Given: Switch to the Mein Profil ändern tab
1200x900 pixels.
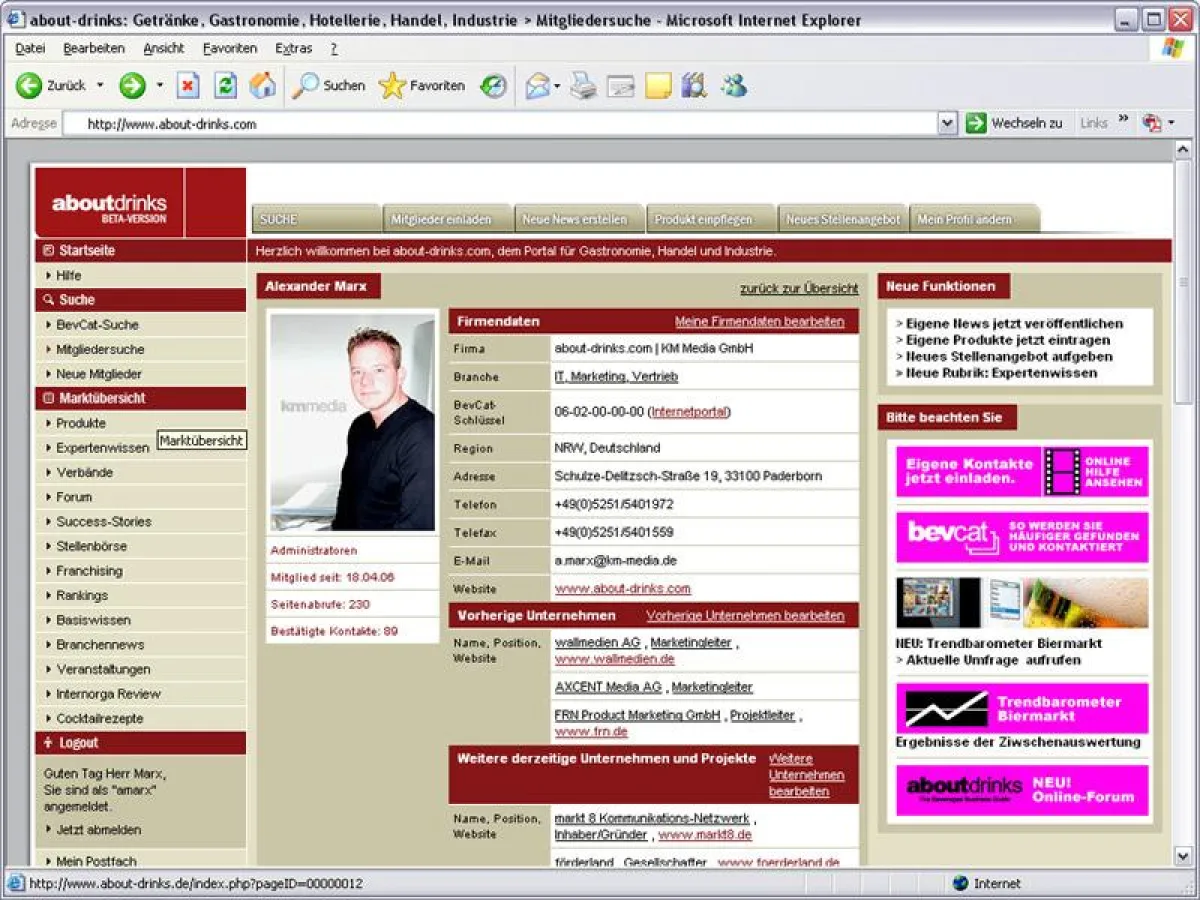Looking at the screenshot, I should pyautogui.click(x=965, y=218).
